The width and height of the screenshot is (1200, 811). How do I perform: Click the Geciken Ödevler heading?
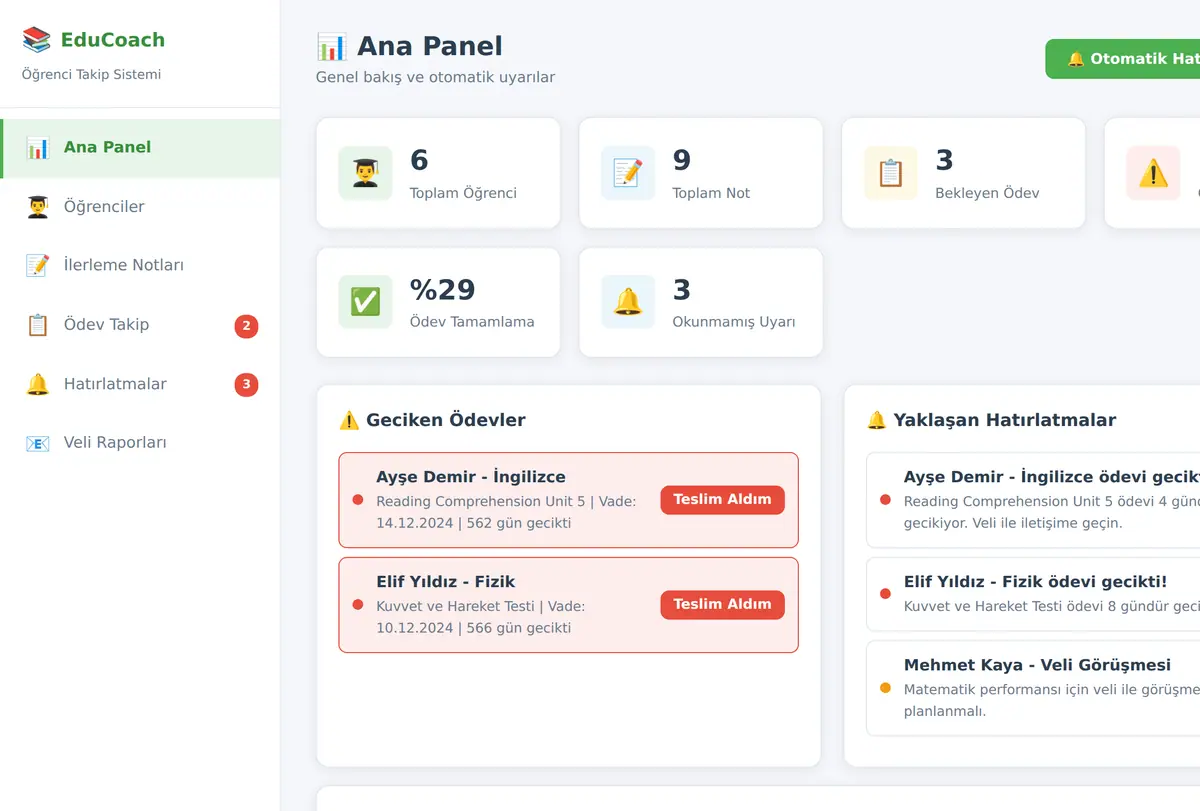coord(432,421)
